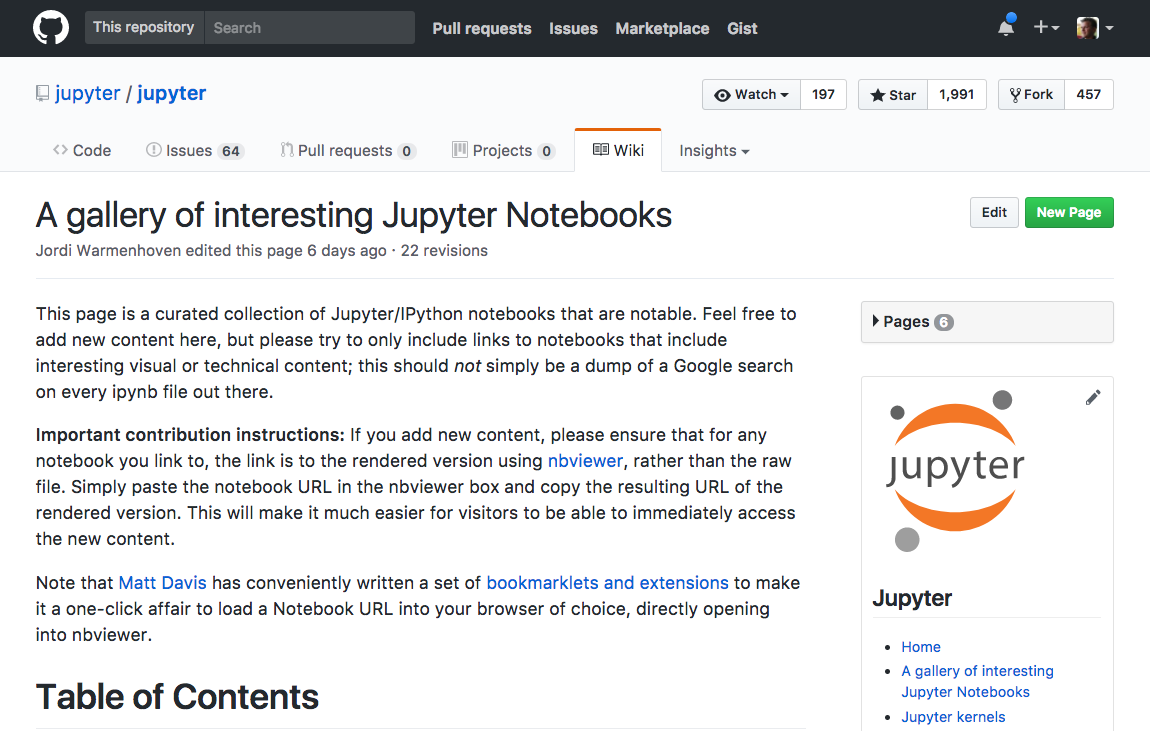Focus the Search input field
The height and width of the screenshot is (731, 1150).
pyautogui.click(x=310, y=27)
